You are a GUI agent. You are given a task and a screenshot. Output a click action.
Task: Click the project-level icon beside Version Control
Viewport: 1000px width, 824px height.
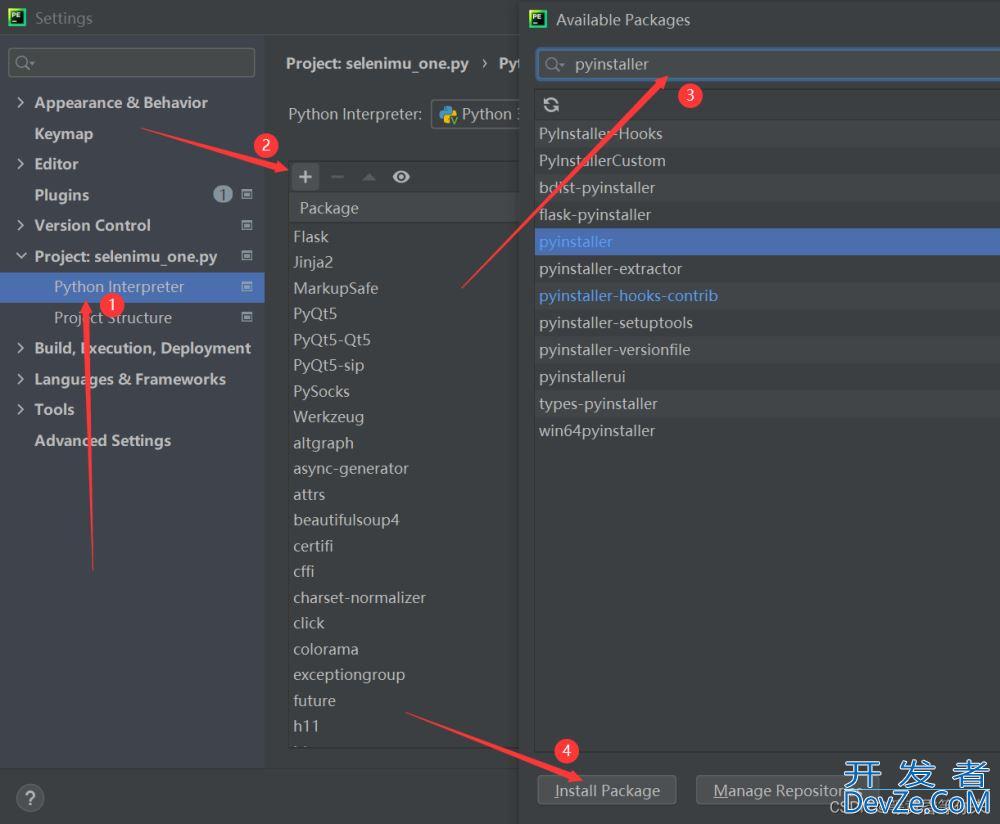(247, 224)
